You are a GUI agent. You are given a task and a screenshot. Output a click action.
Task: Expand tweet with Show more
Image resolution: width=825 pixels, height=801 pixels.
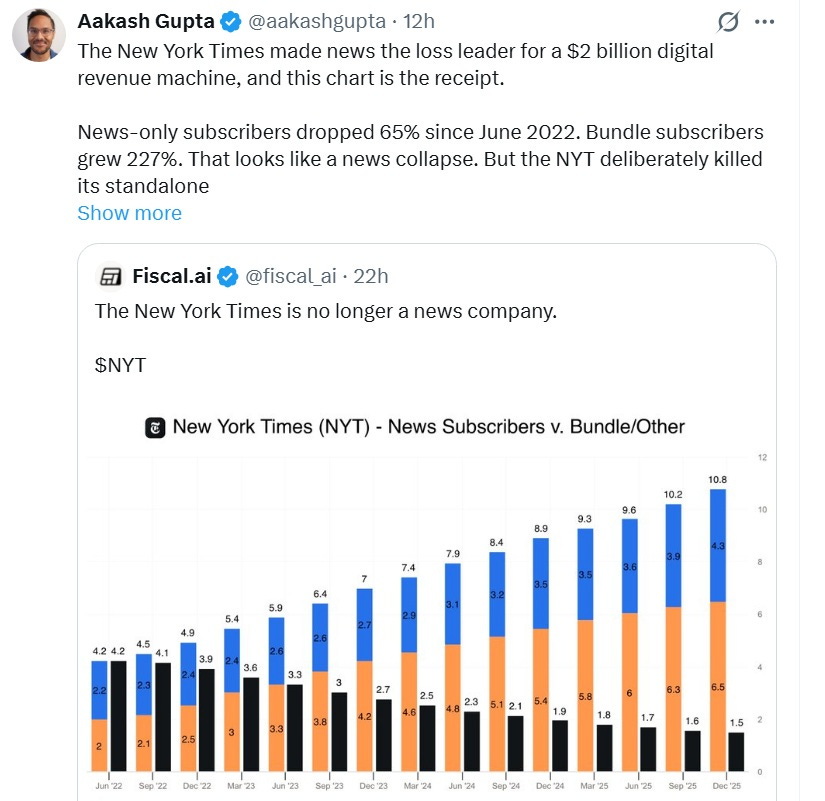pyautogui.click(x=129, y=213)
